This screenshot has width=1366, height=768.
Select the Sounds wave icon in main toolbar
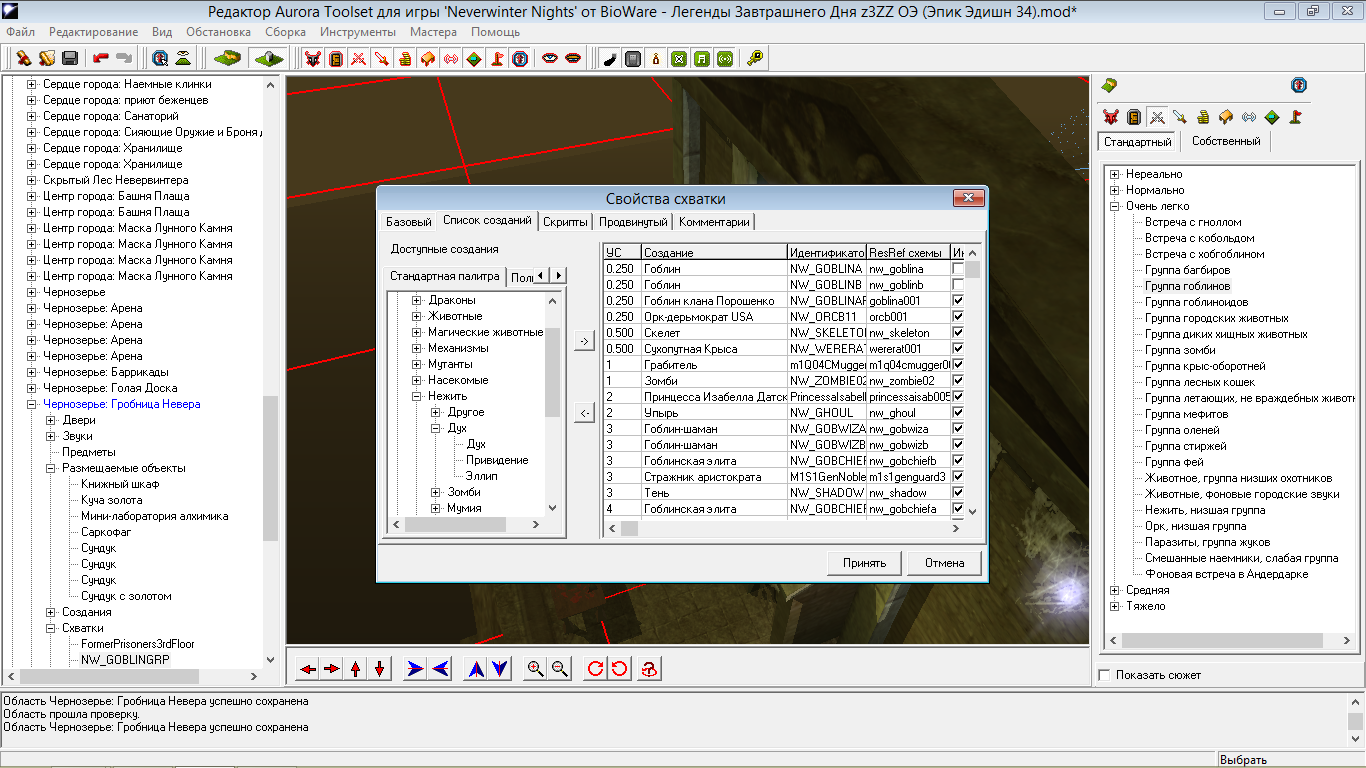(x=451, y=59)
